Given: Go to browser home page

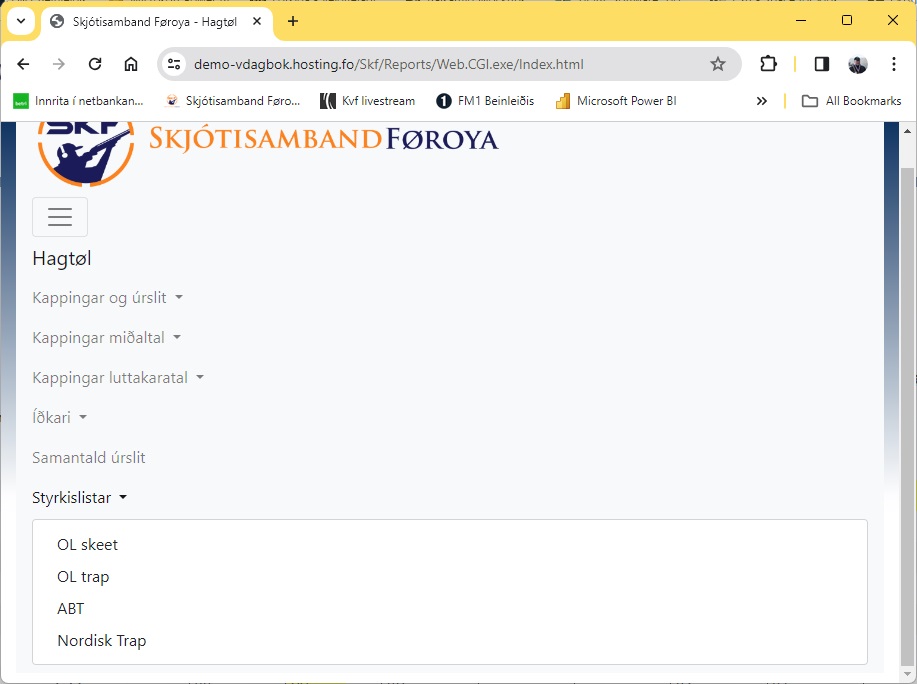Looking at the screenshot, I should pyautogui.click(x=131, y=64).
